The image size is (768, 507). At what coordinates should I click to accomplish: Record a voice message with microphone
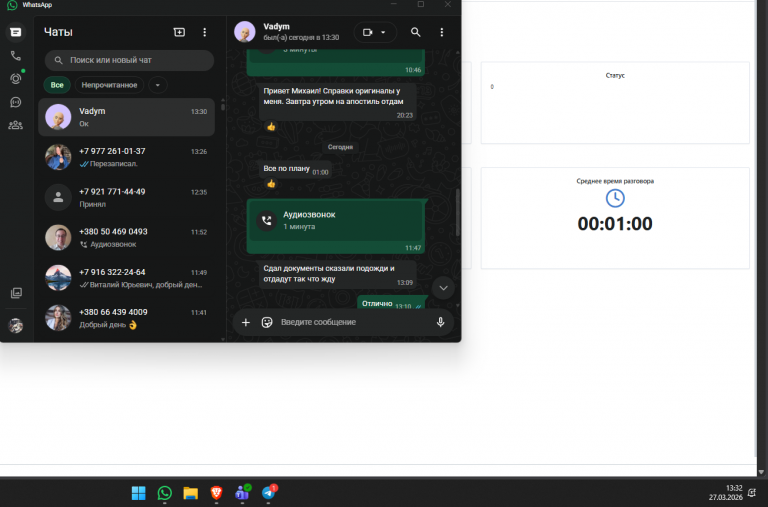click(x=440, y=322)
